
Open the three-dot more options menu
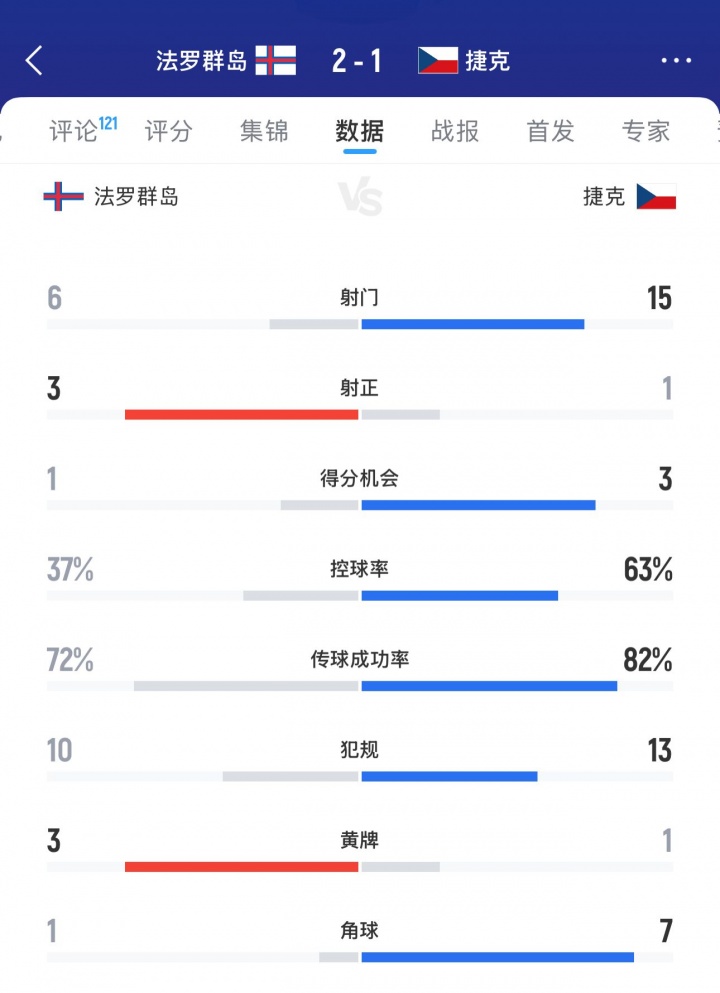(x=677, y=60)
